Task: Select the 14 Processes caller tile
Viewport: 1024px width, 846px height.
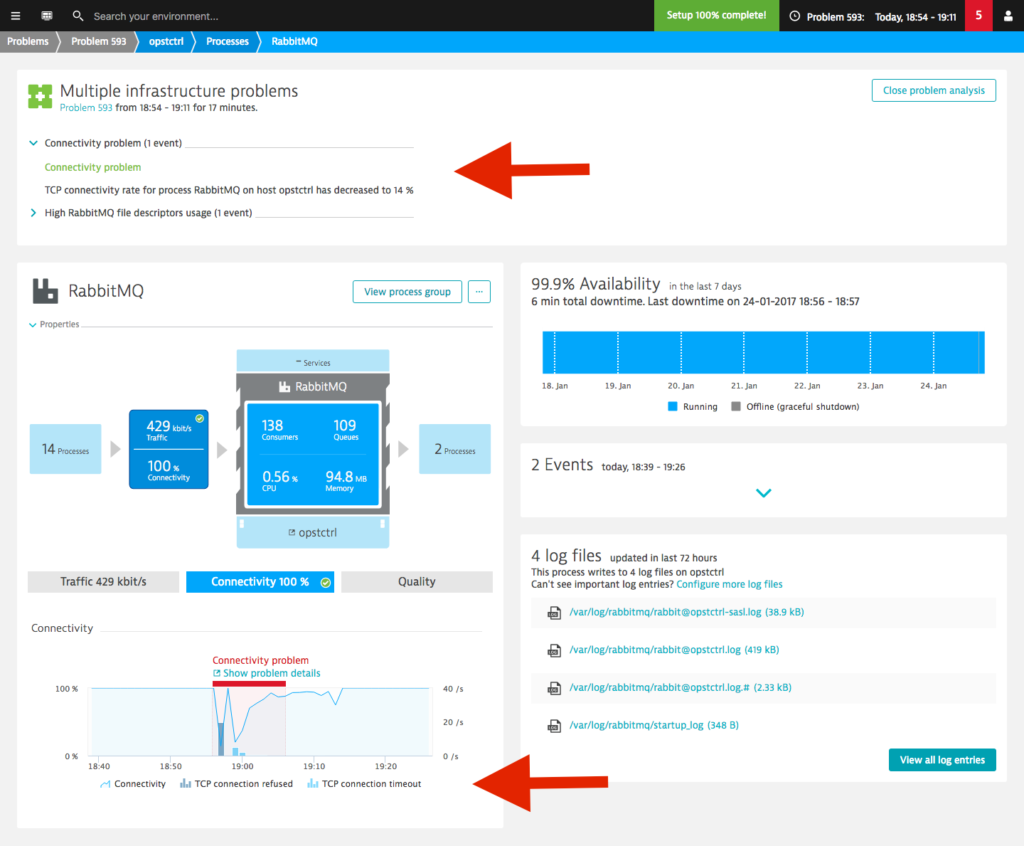Action: pos(65,449)
